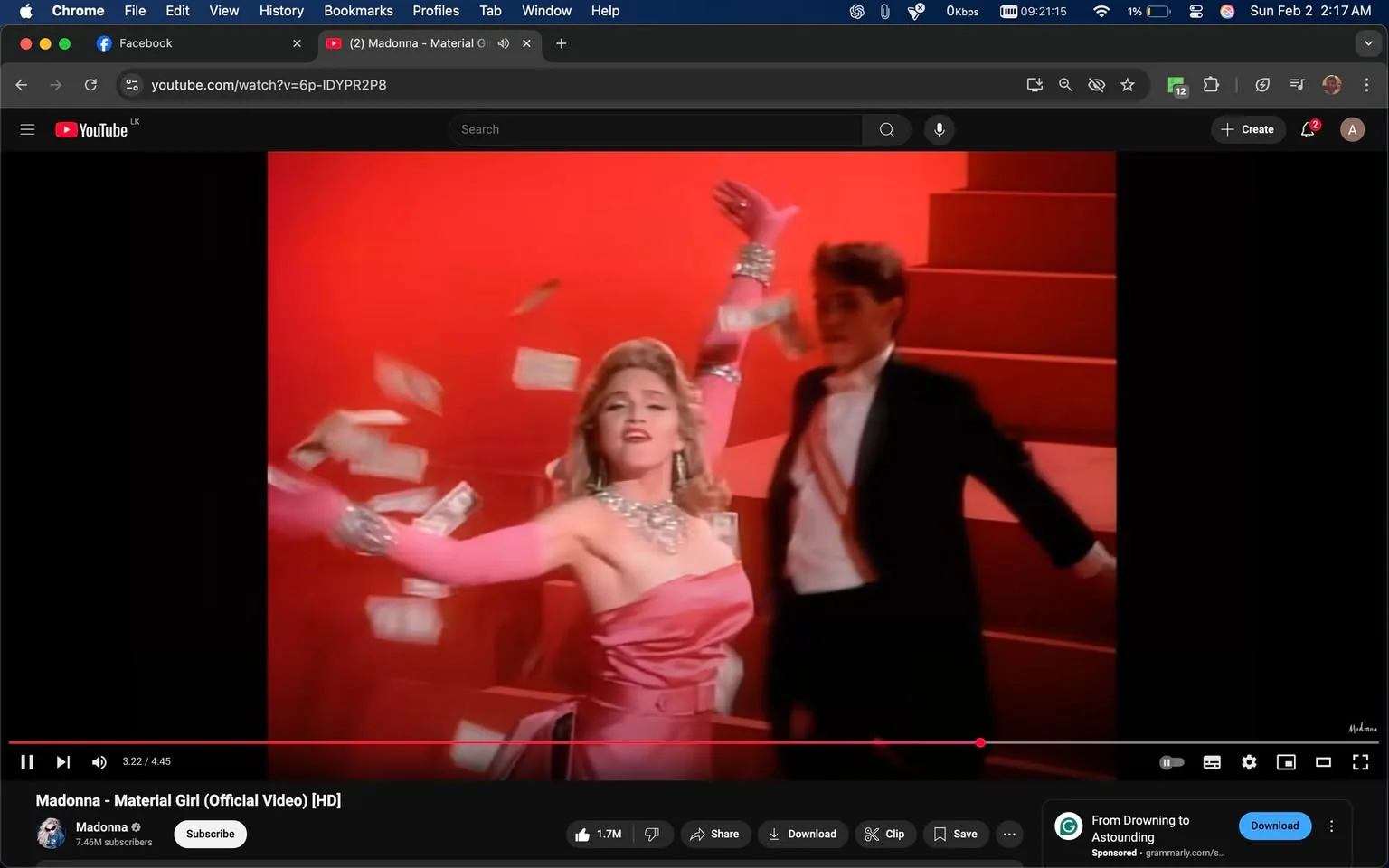This screenshot has width=1389, height=868.
Task: Open the video settings gear menu
Action: pos(1249,761)
